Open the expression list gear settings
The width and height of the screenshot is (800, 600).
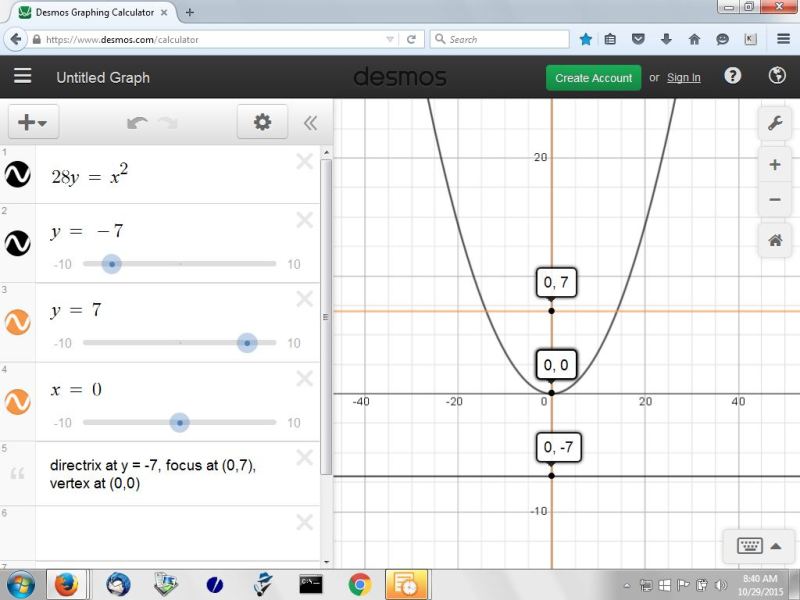262,122
